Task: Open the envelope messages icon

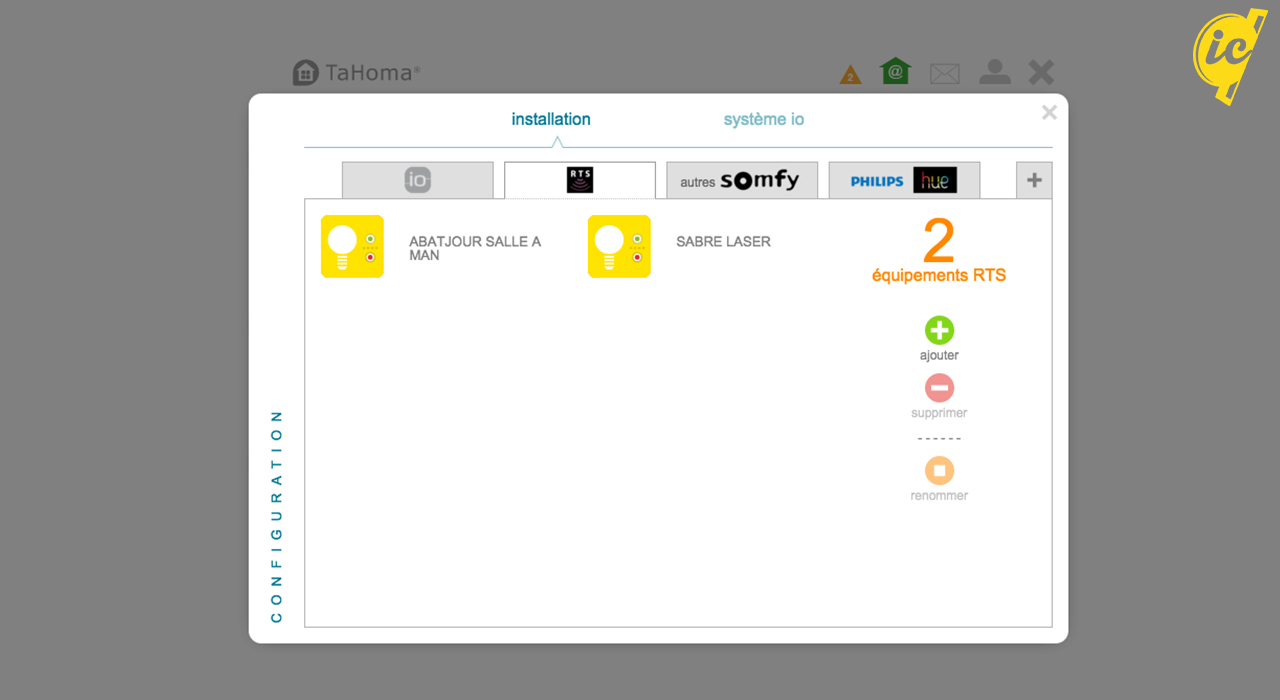Action: pyautogui.click(x=944, y=74)
